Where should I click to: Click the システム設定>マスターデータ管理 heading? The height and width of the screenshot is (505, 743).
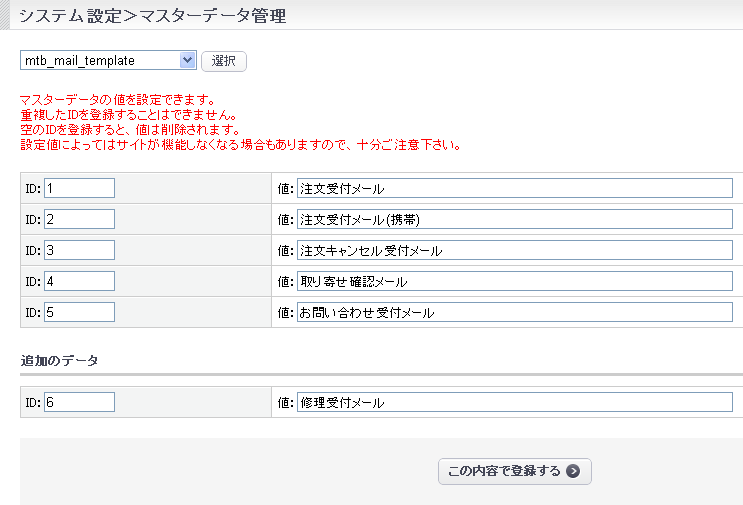click(153, 16)
